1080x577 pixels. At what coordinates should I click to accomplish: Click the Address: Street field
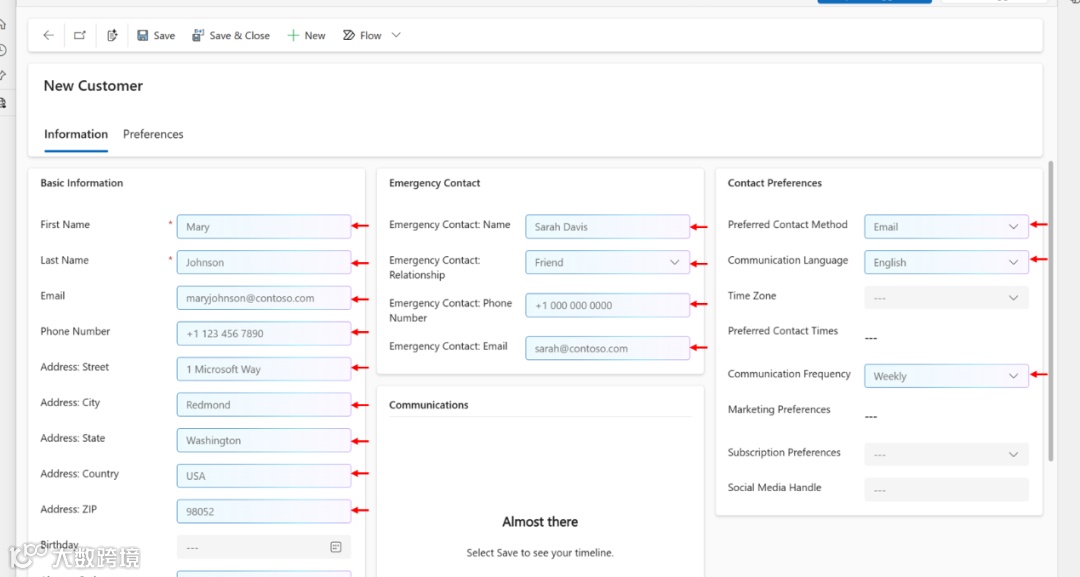[264, 369]
